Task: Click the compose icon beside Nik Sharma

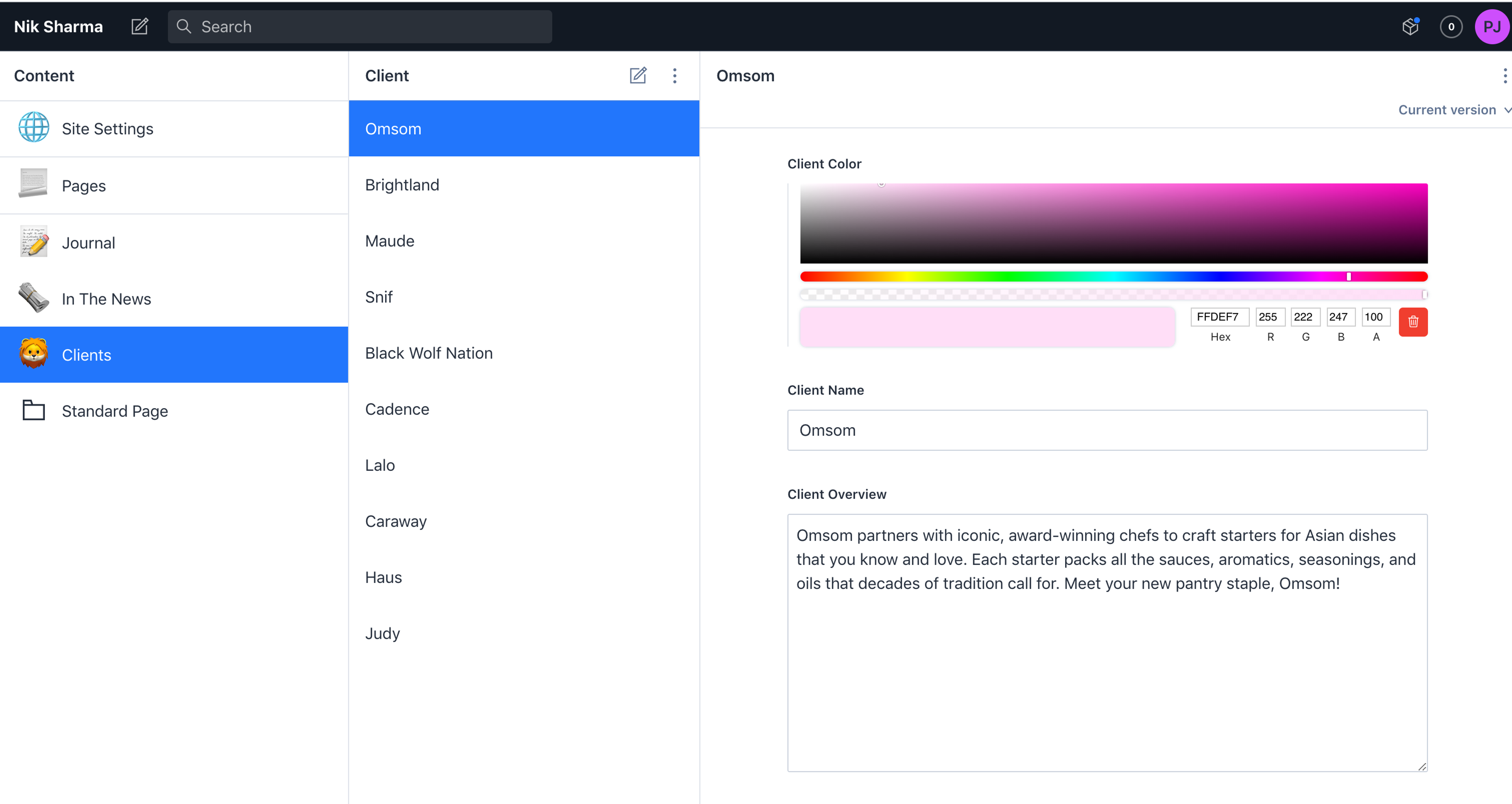Action: [140, 26]
